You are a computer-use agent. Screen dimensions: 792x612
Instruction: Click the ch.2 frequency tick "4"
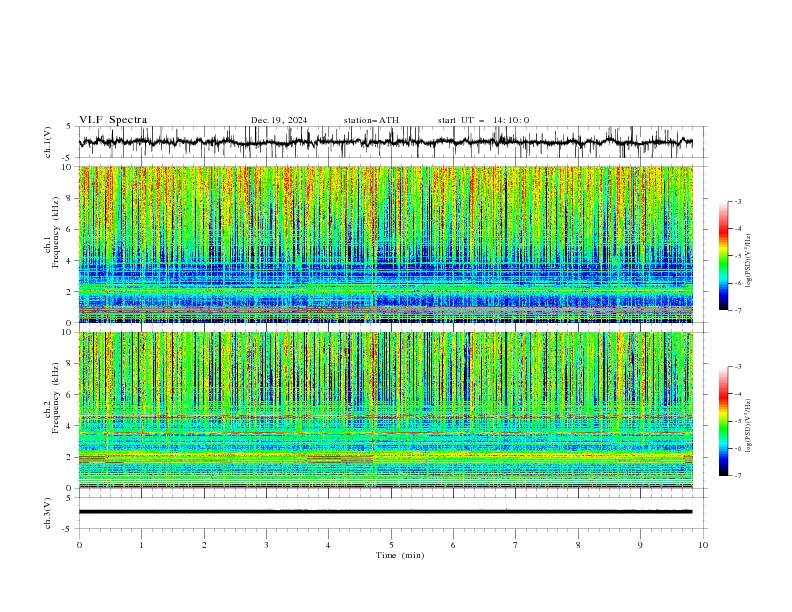(x=70, y=426)
